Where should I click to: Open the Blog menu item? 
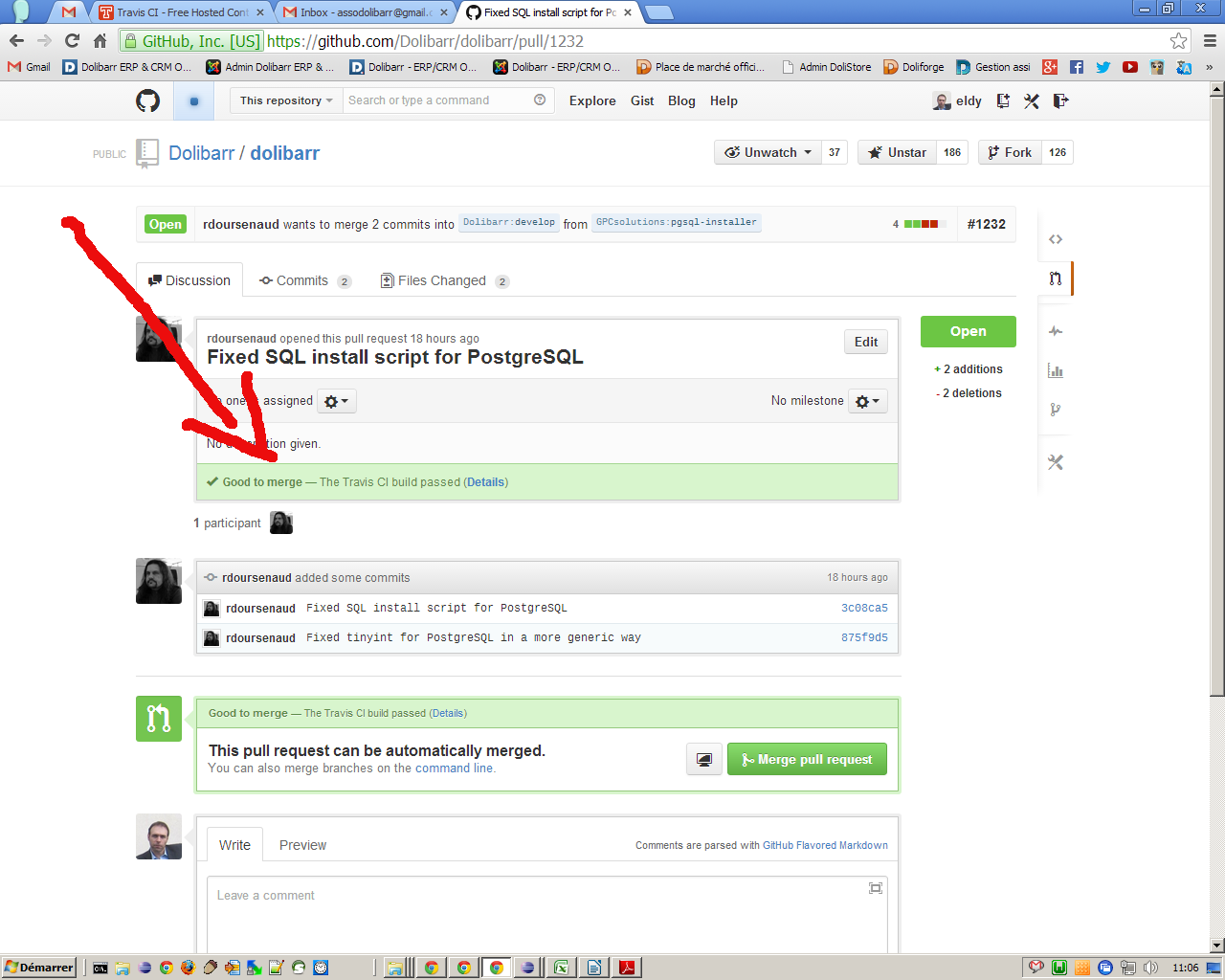point(681,100)
